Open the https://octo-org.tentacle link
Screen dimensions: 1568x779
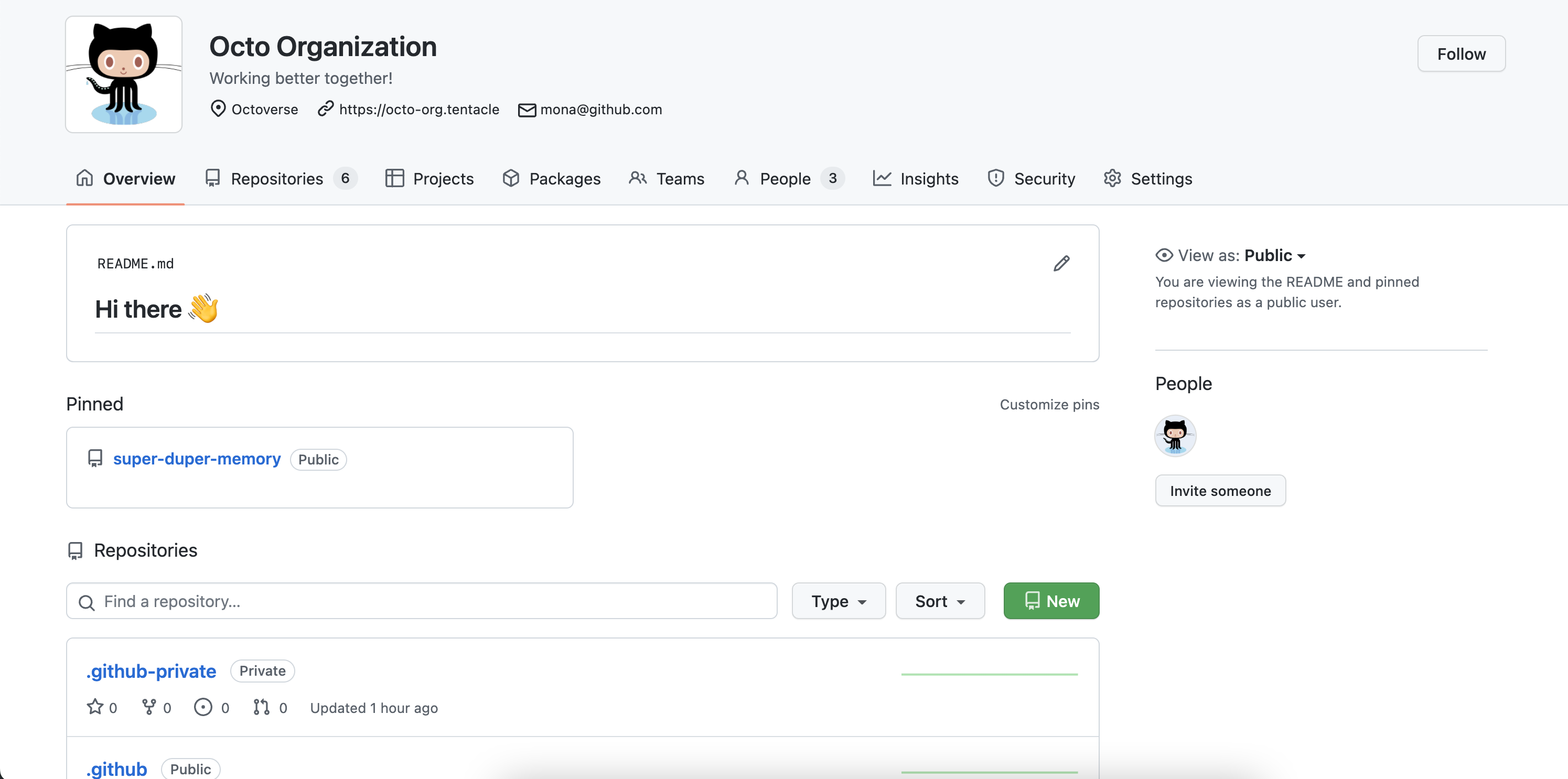419,109
